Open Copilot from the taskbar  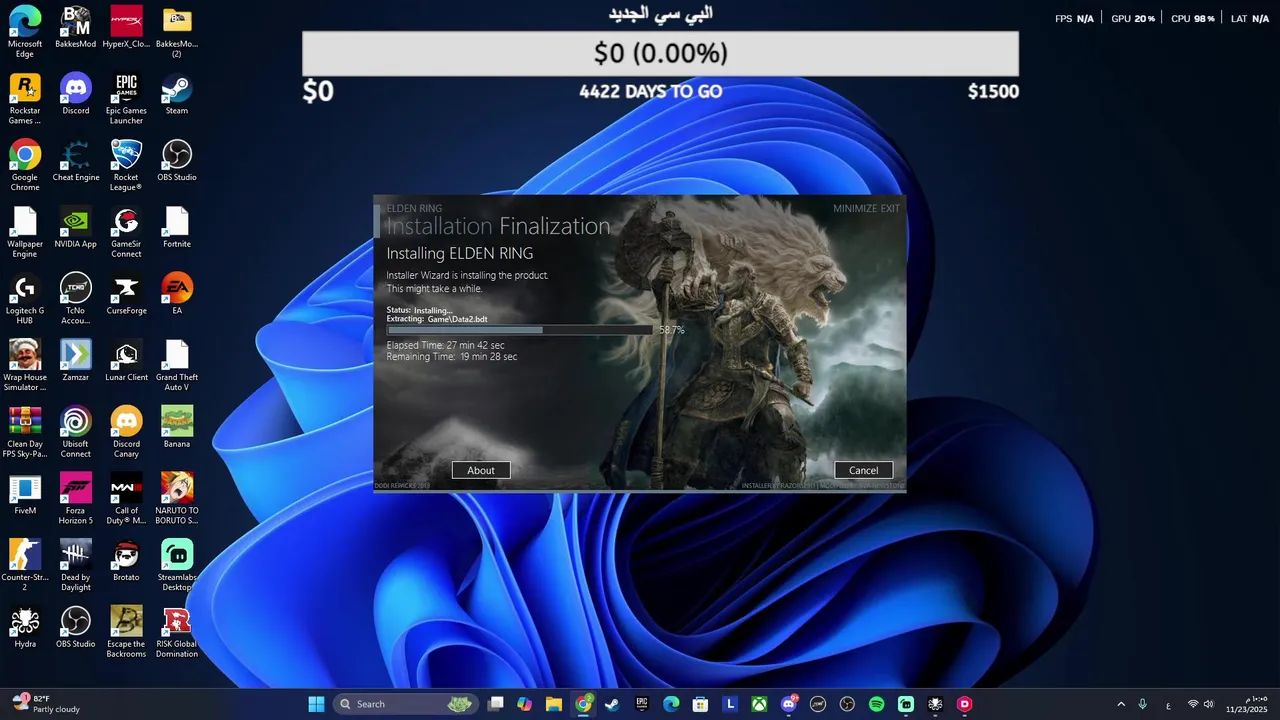coord(524,704)
